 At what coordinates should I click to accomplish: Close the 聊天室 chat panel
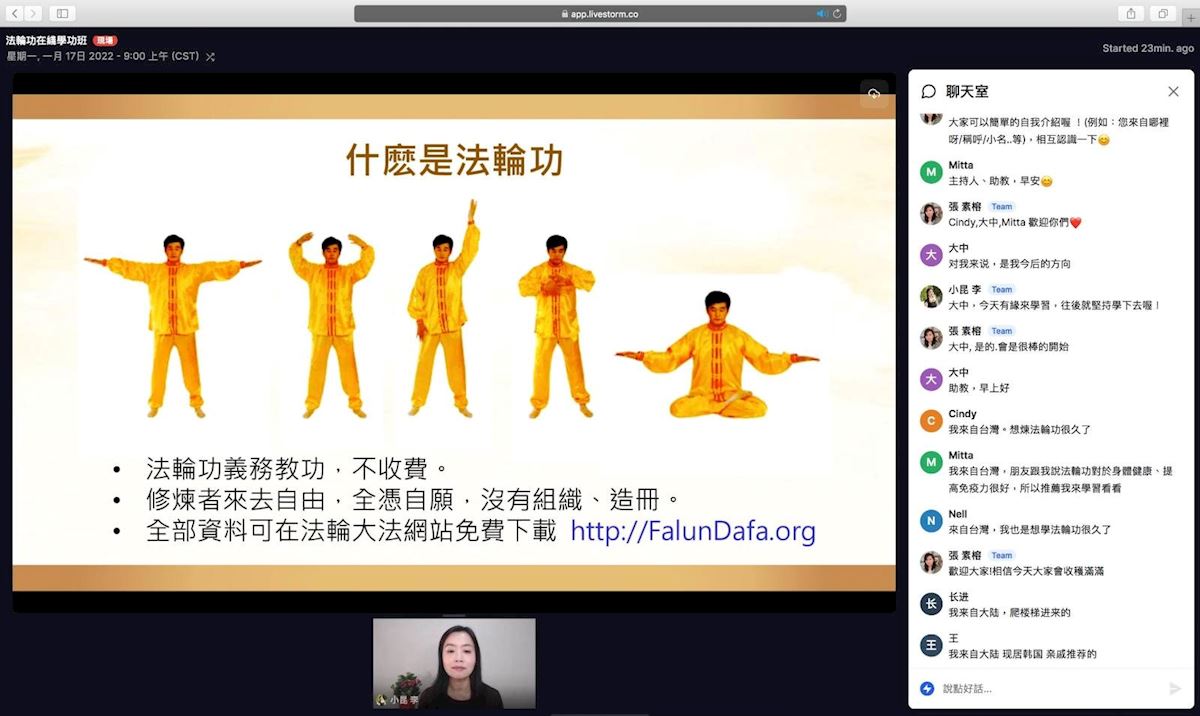click(x=1173, y=92)
